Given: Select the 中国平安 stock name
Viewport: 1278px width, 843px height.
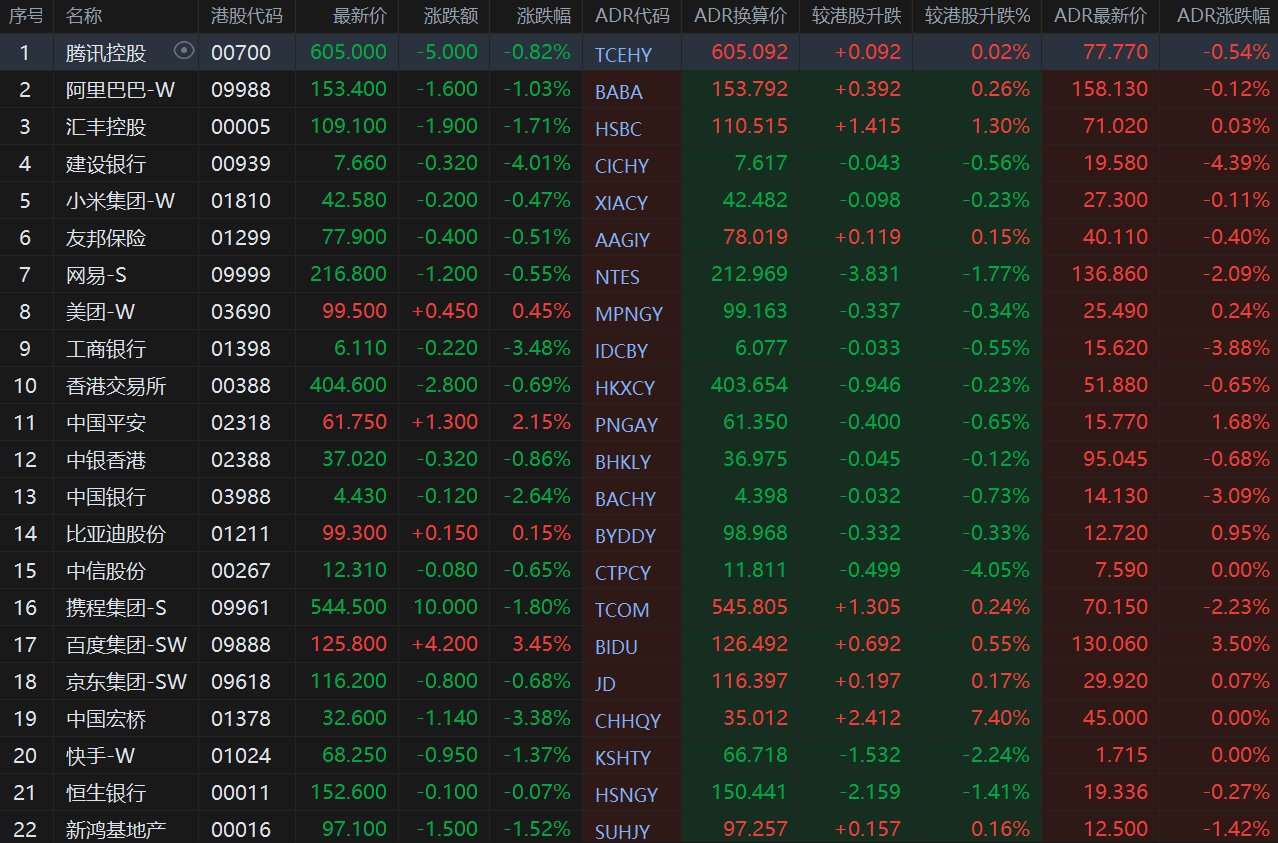Looking at the screenshot, I should 106,422.
